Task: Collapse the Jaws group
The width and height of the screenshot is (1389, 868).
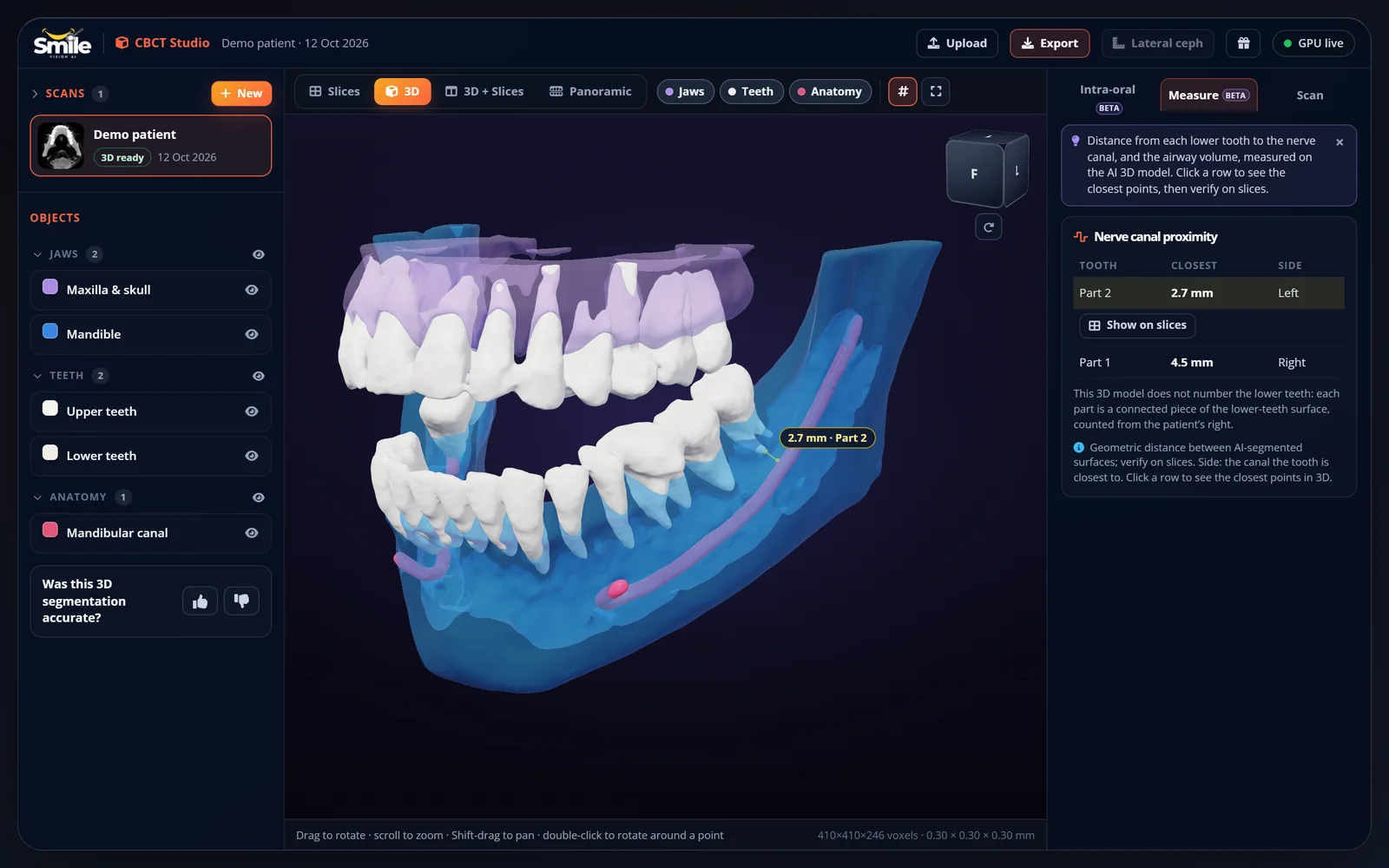Action: (37, 254)
